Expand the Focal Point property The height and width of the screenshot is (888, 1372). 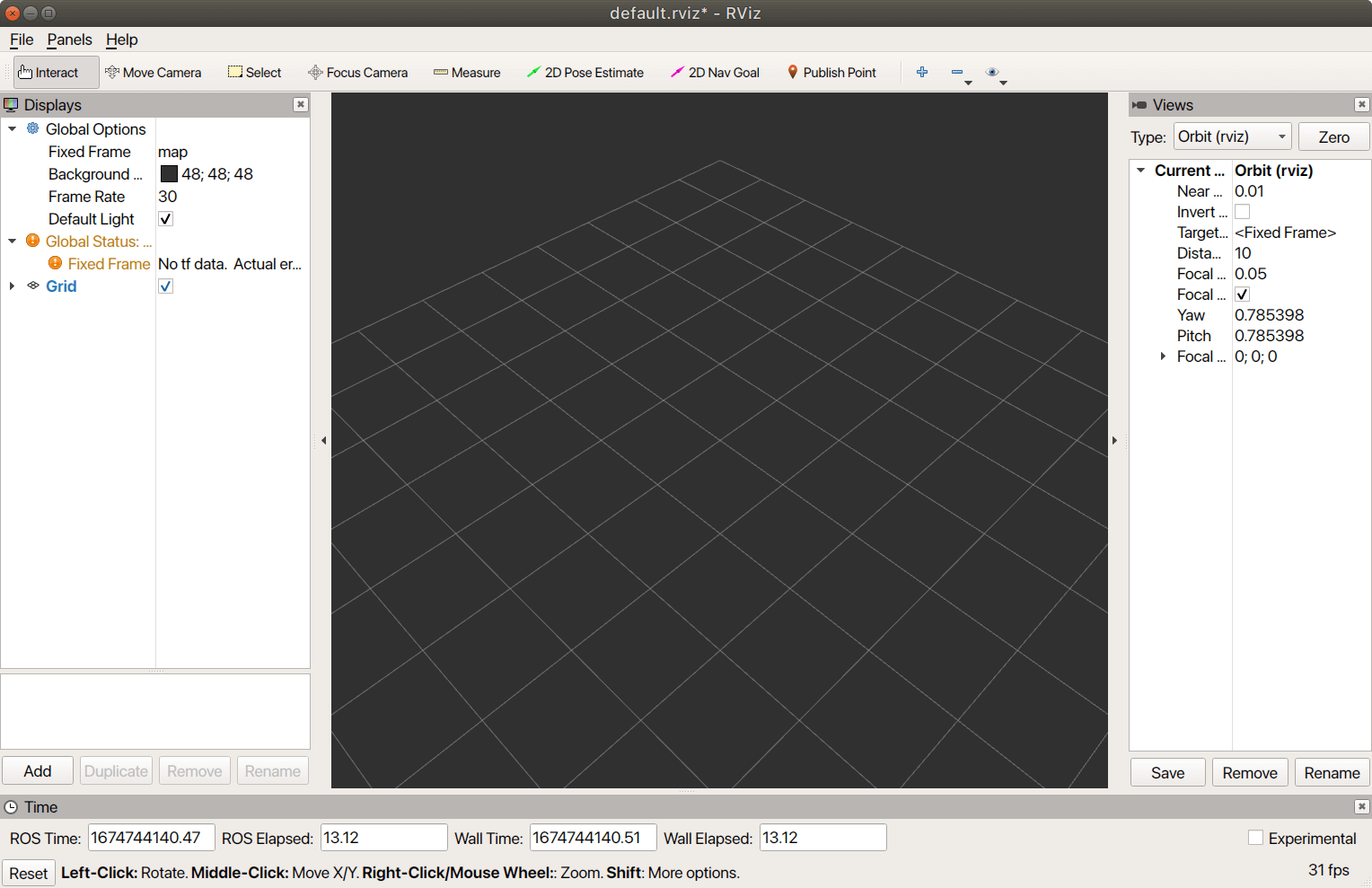point(1163,356)
